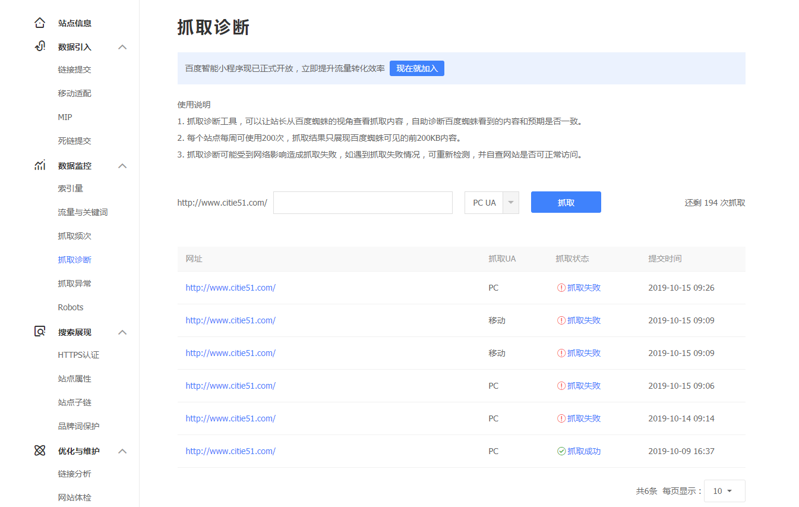This screenshot has height=507, width=799.
Task: Collapse the 搜索展现 section chevron
Action: pos(122,332)
